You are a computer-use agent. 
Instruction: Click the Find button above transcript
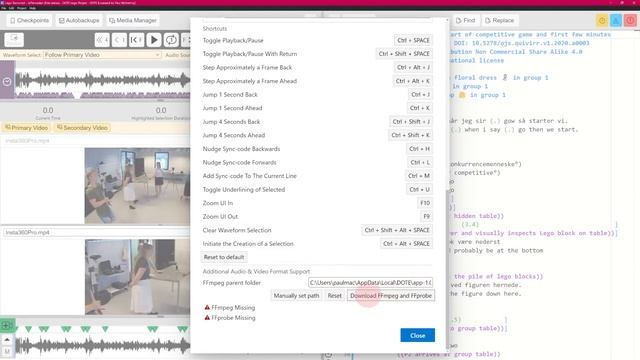(465, 20)
